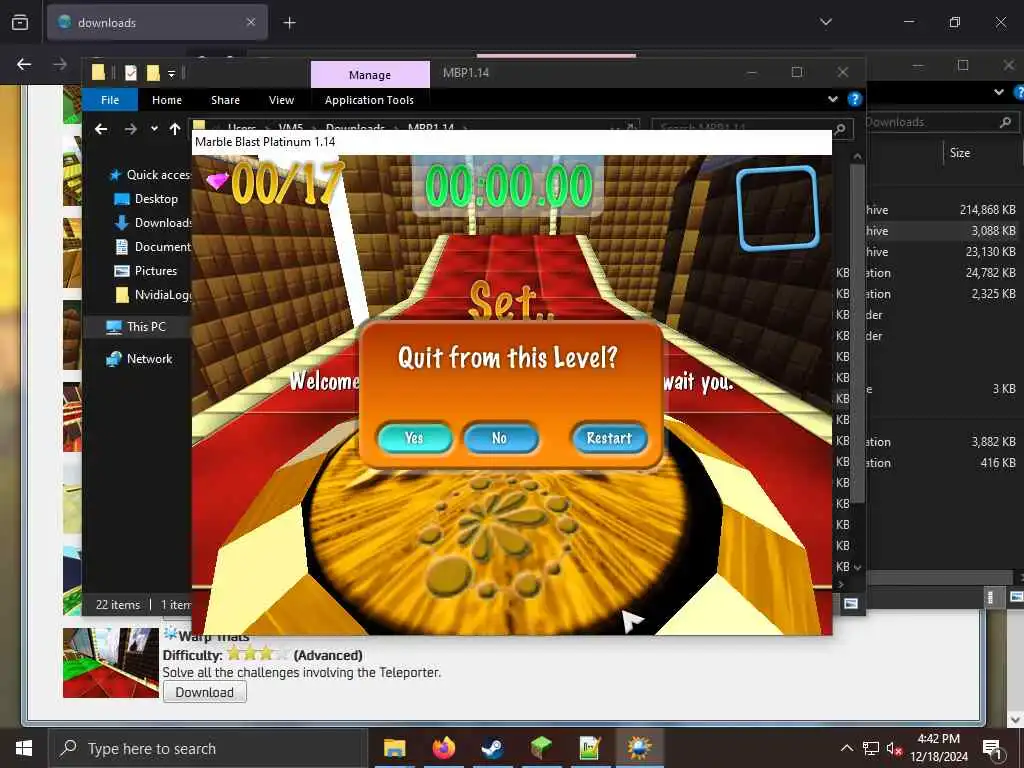The width and height of the screenshot is (1024, 768).
Task: Click the Properties quick access toolbar icon
Action: tap(131, 73)
